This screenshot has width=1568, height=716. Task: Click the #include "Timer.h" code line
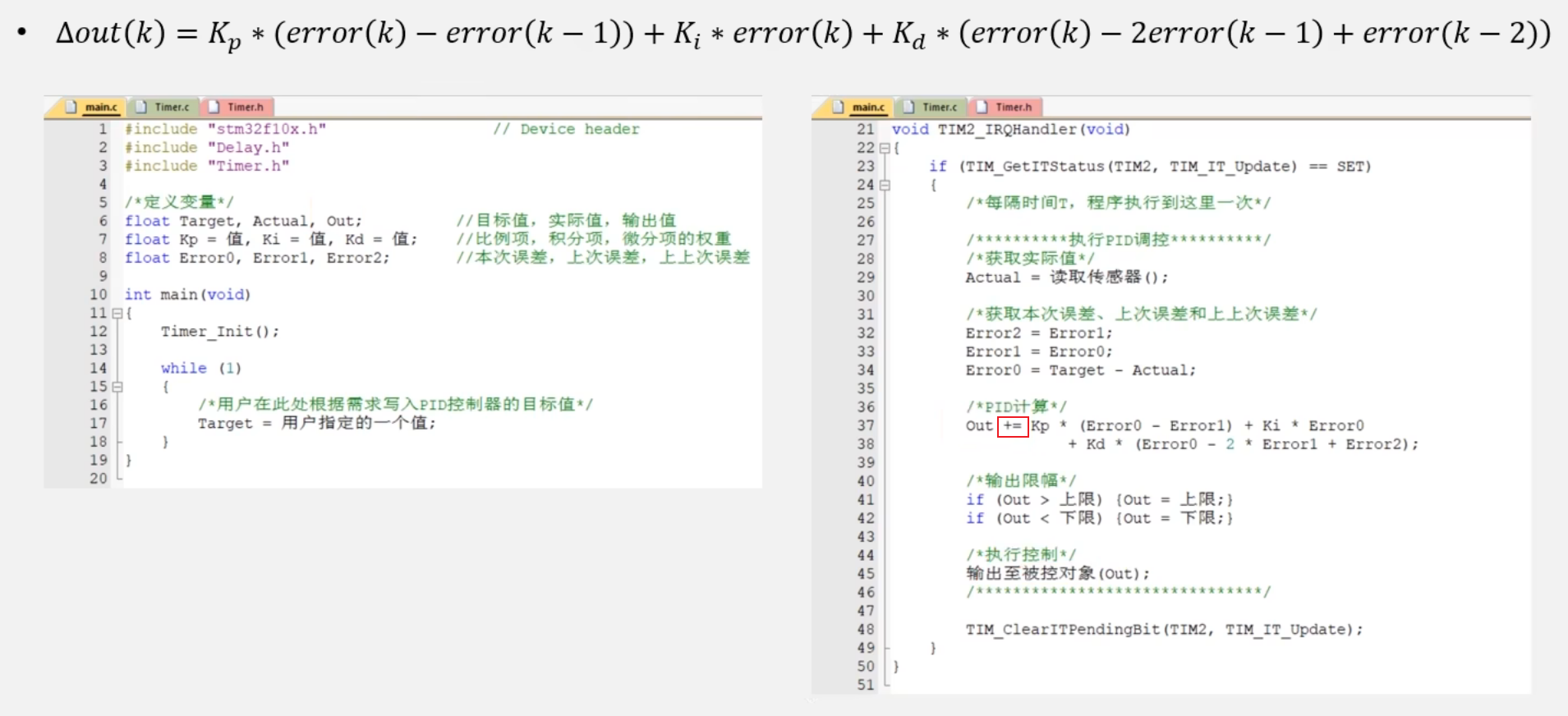coord(207,166)
